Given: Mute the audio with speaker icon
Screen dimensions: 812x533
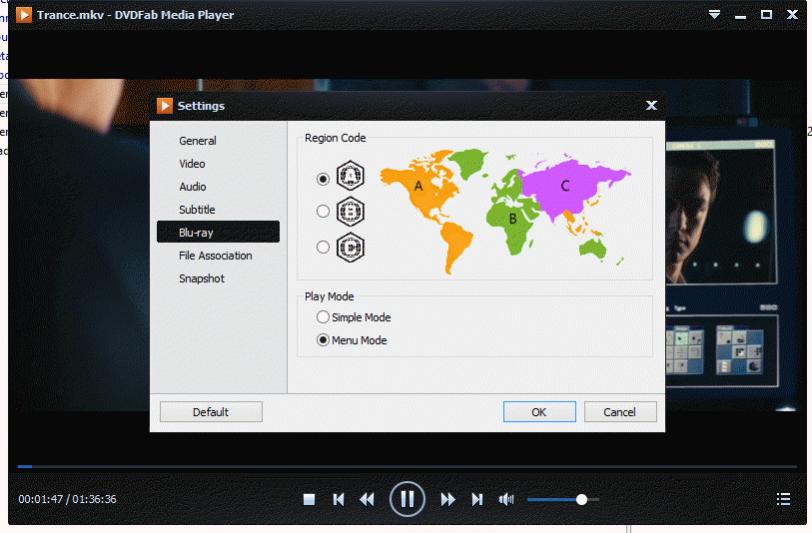Looking at the screenshot, I should (x=506, y=499).
